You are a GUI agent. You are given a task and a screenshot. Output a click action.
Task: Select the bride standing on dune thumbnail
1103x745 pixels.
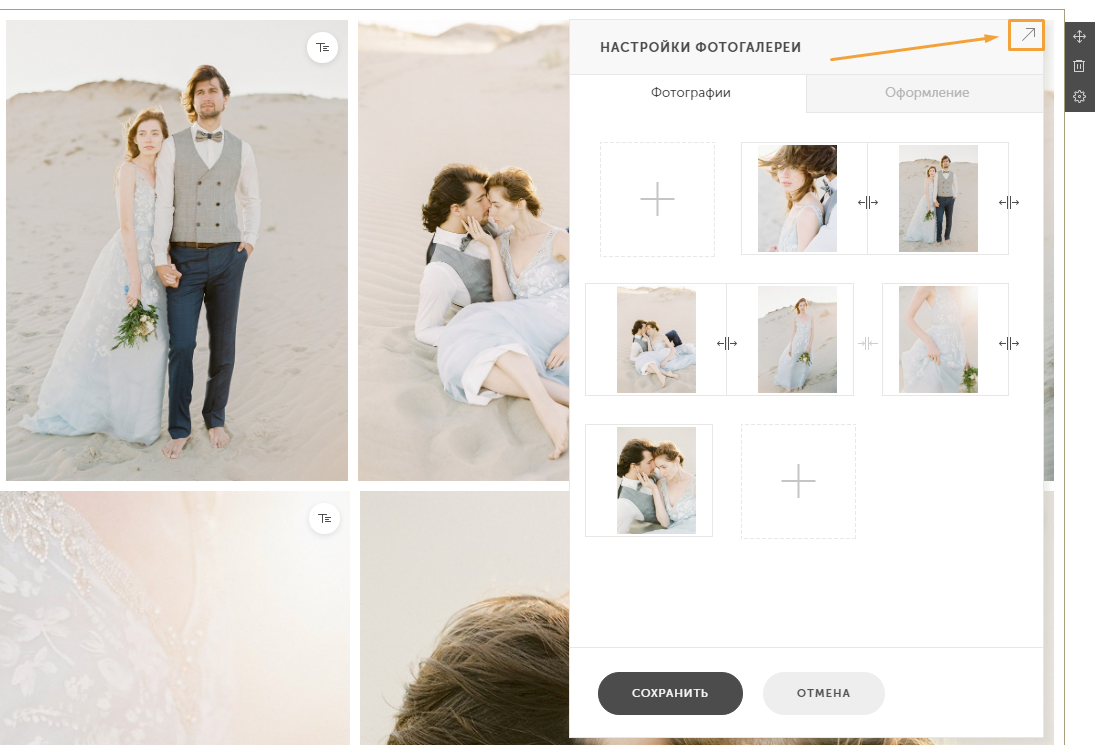click(797, 339)
